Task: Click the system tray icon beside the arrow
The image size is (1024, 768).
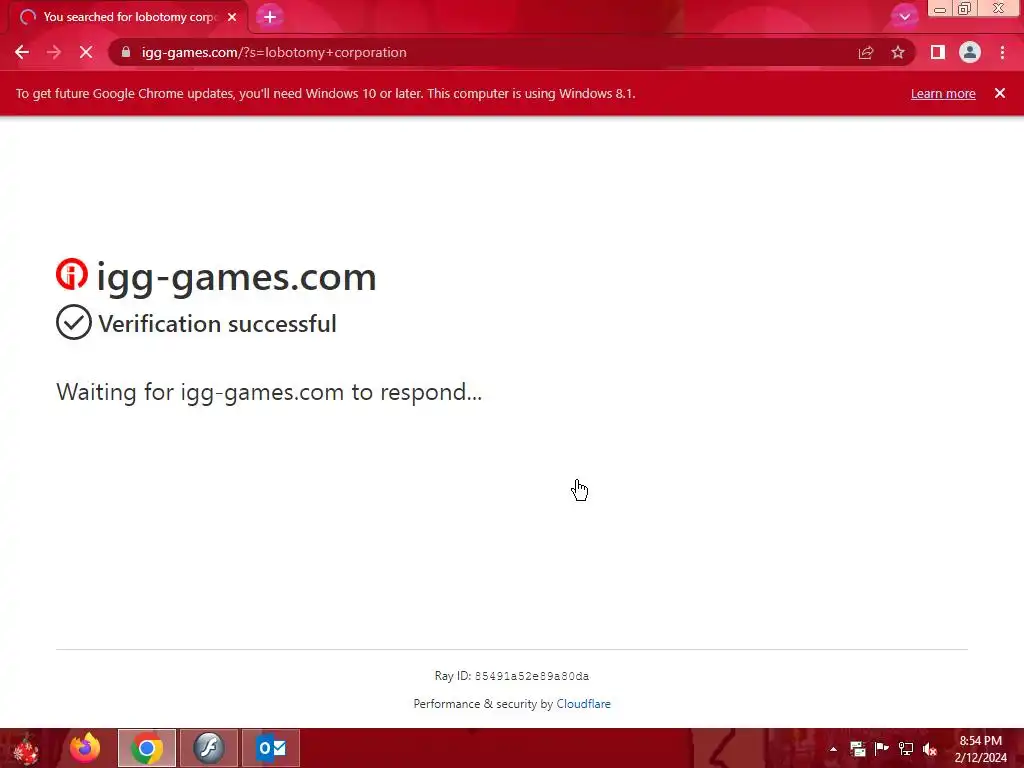Action: click(857, 748)
